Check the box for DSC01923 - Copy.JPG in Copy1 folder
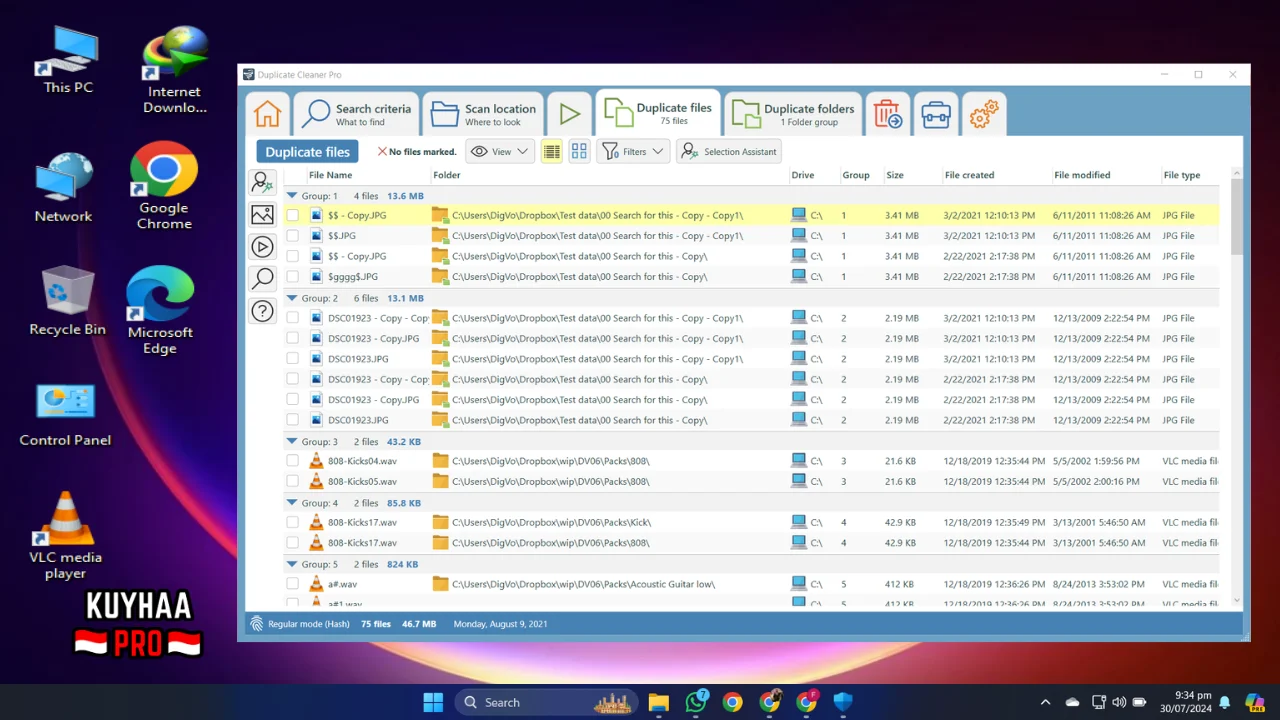The height and width of the screenshot is (720, 1280). 292,338
